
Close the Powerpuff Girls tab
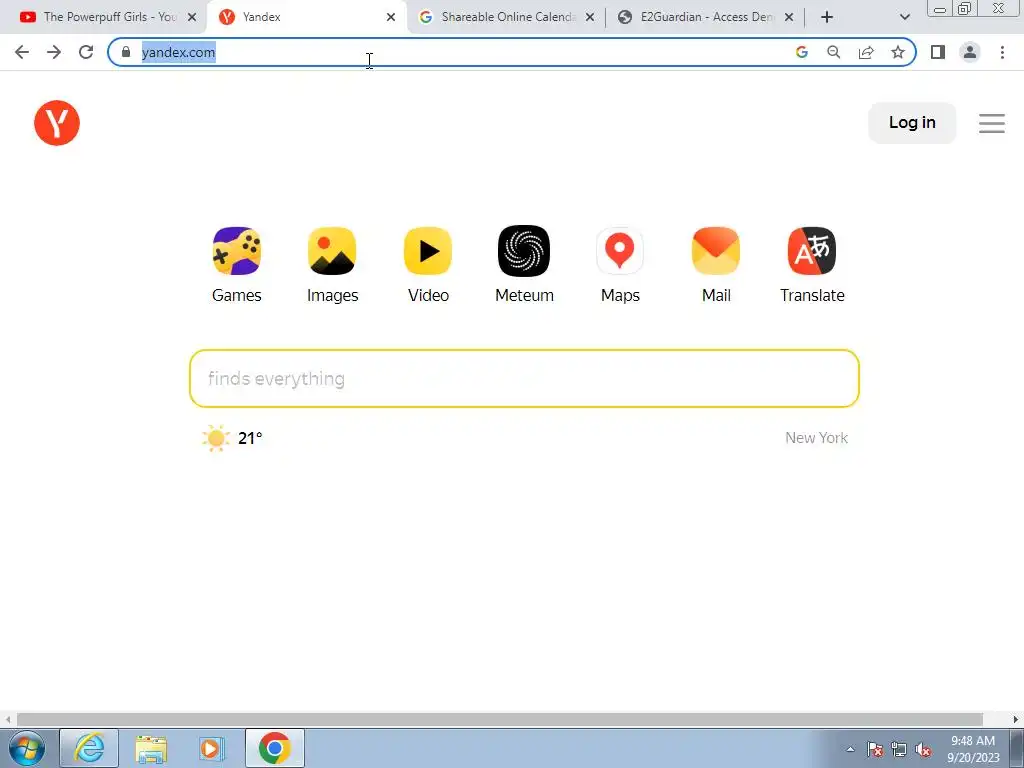(192, 17)
